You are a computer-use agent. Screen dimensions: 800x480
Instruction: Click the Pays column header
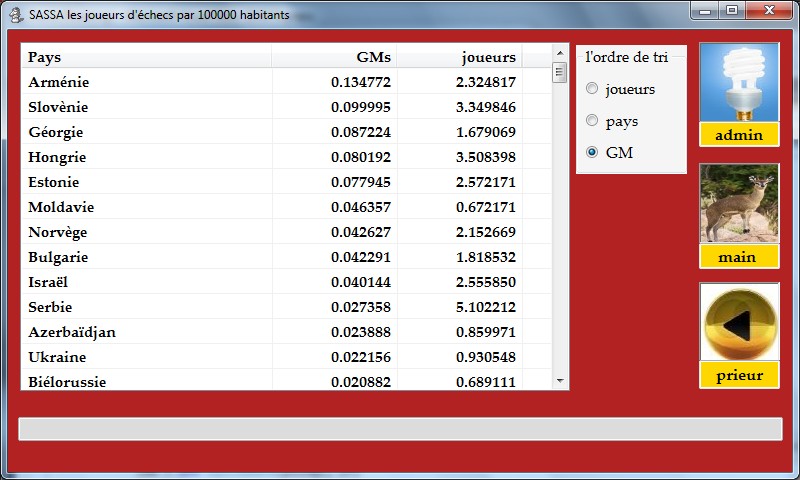click(x=146, y=57)
